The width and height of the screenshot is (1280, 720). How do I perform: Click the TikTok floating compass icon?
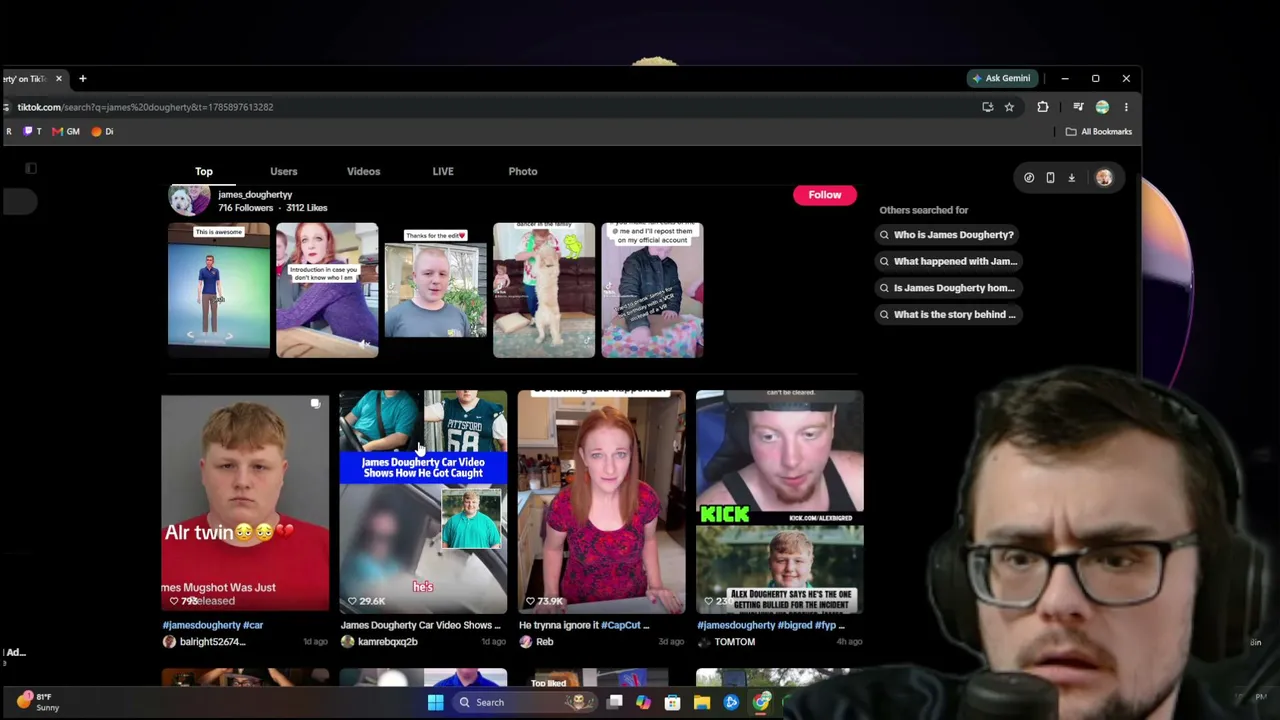click(x=1029, y=178)
